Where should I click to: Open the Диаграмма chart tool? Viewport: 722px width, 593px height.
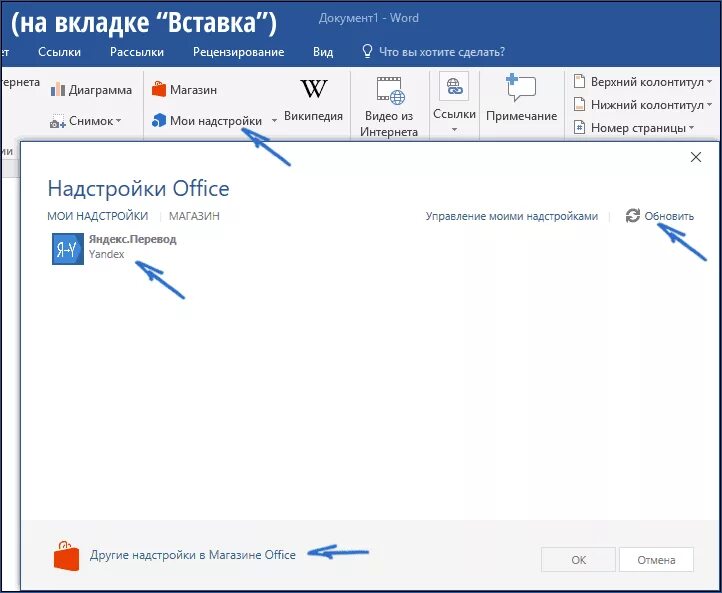tap(91, 90)
